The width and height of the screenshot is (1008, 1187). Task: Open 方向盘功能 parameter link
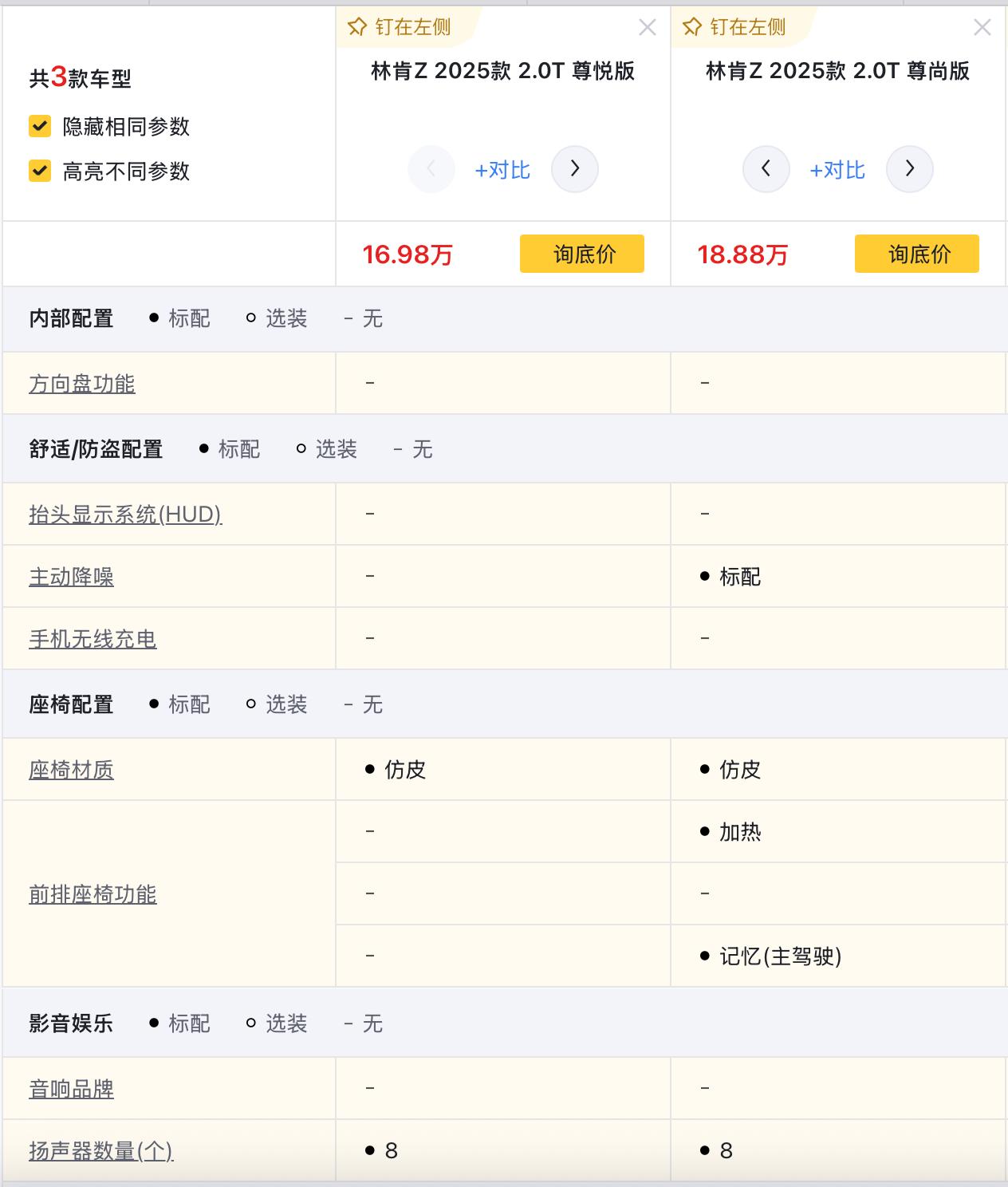(x=82, y=384)
